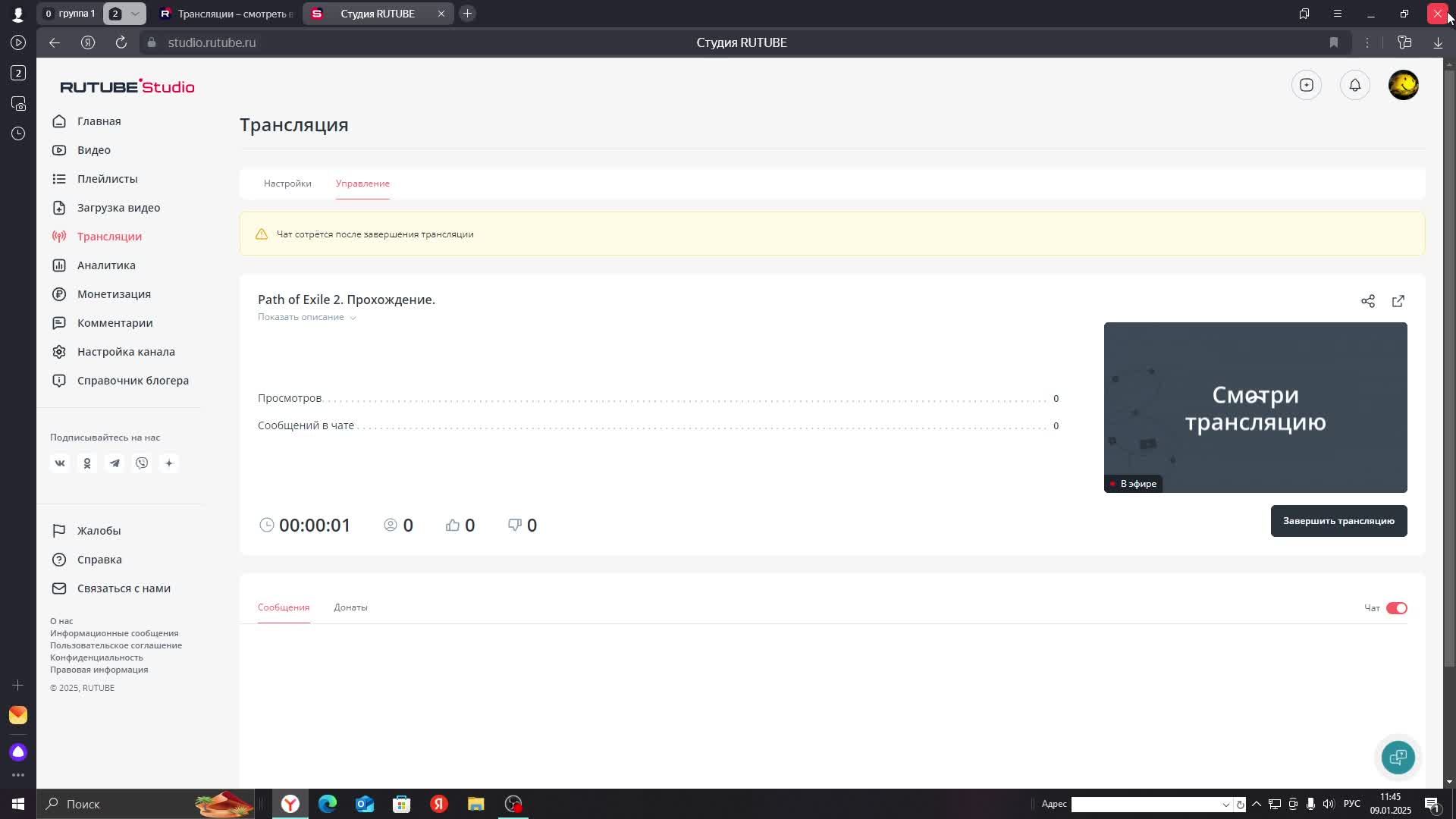Open the volume control in system tray
The image size is (1456, 819).
(x=1328, y=804)
